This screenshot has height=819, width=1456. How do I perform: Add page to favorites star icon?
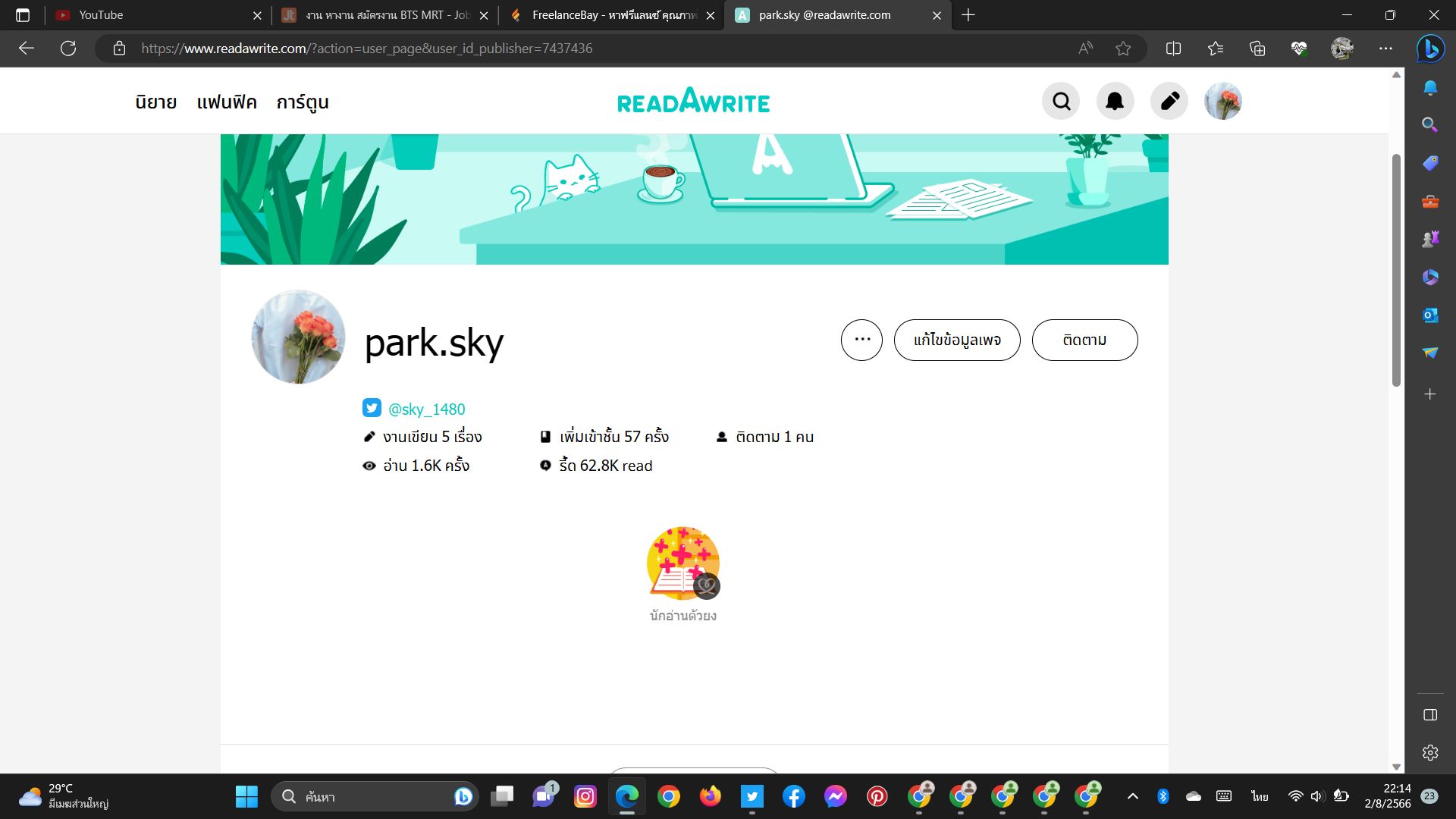pyautogui.click(x=1123, y=49)
